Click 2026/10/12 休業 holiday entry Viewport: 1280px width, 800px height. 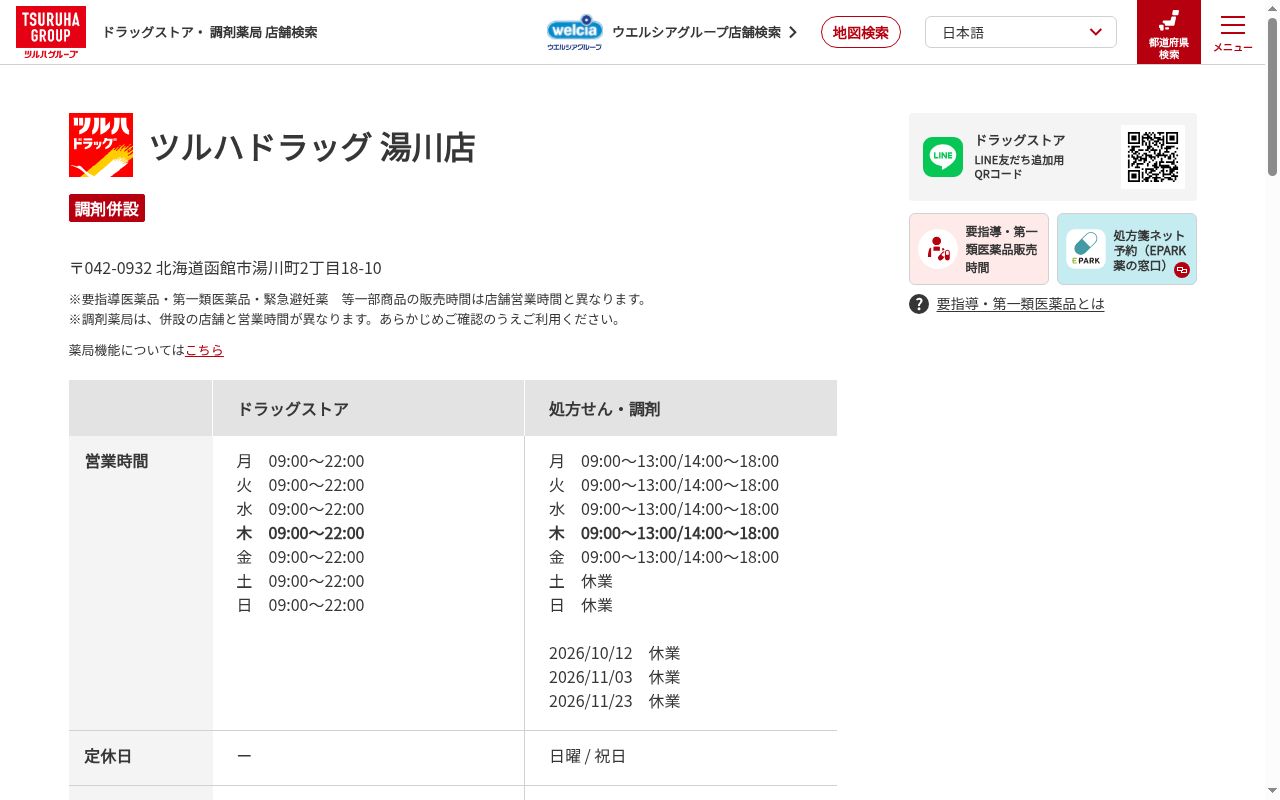pos(614,653)
